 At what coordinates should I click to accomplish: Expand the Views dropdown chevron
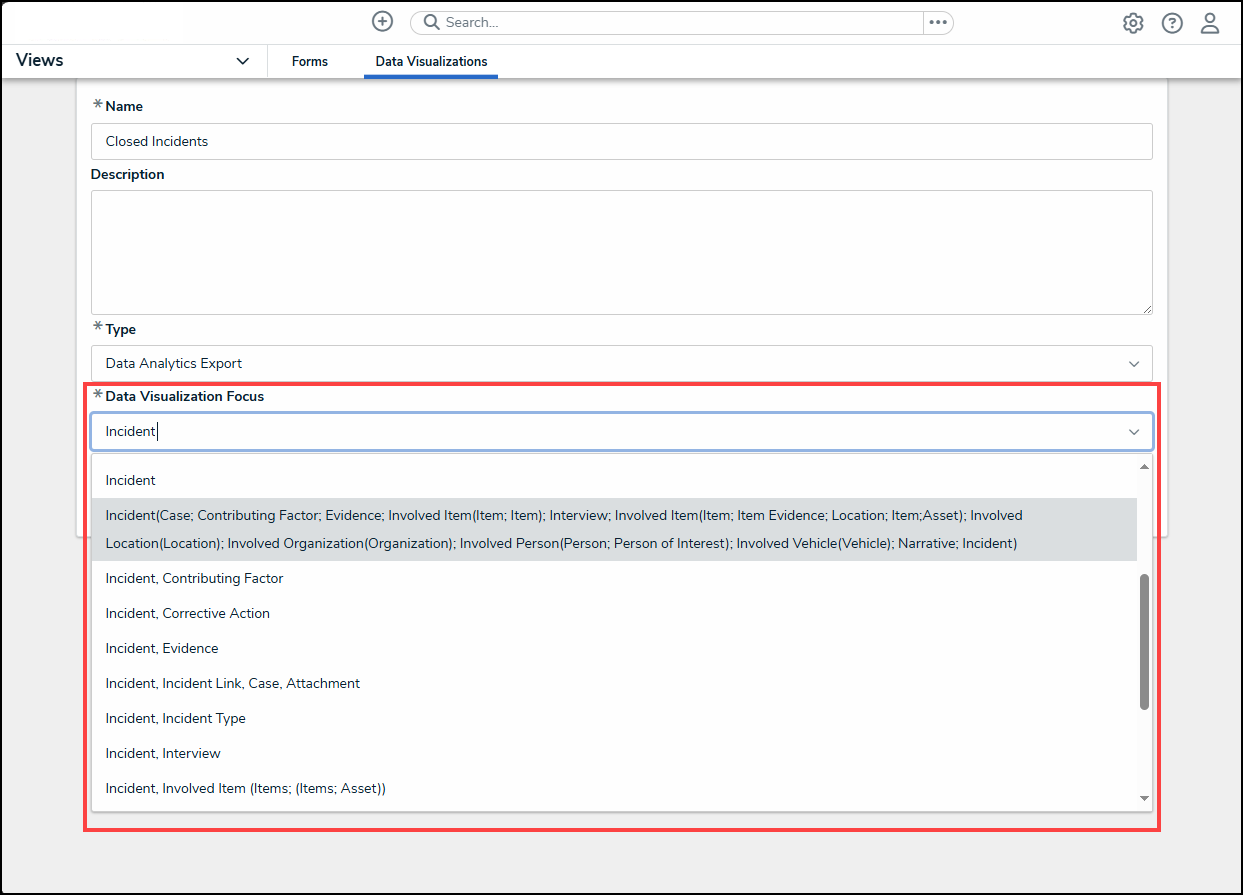(242, 61)
